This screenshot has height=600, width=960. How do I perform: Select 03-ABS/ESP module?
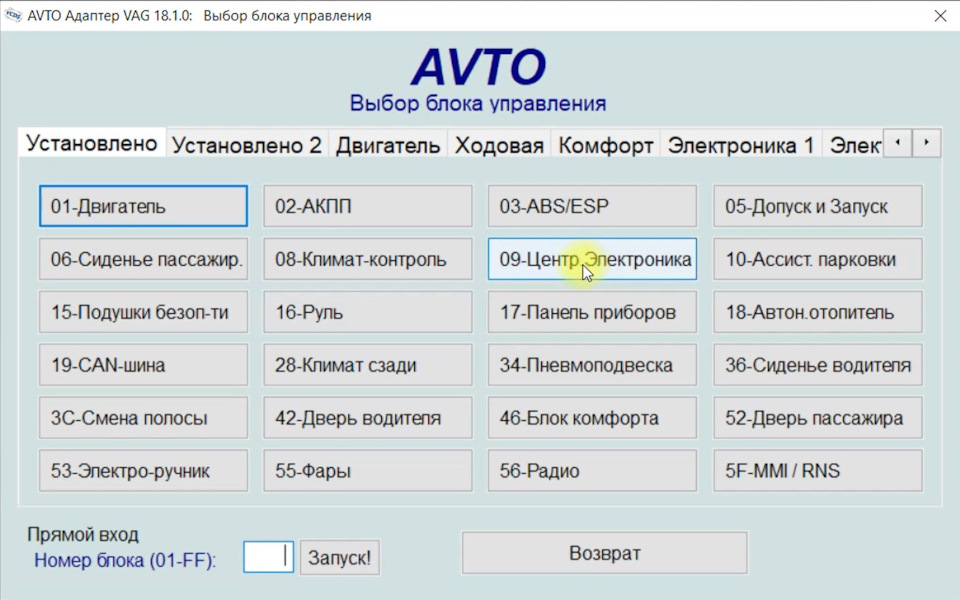coord(592,206)
